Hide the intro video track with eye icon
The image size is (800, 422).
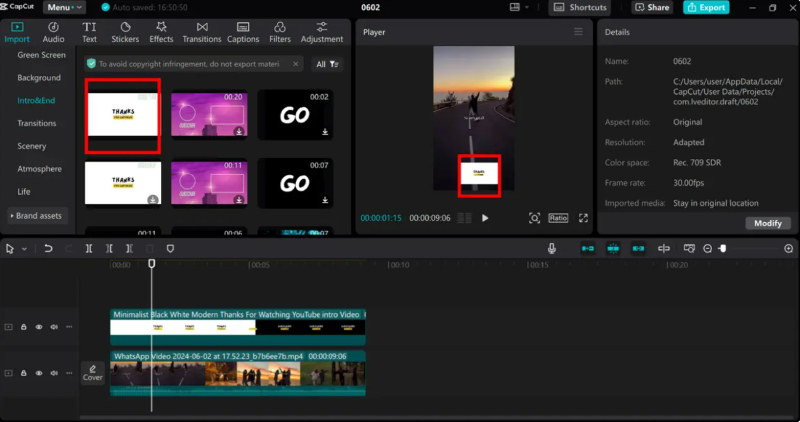tap(39, 327)
